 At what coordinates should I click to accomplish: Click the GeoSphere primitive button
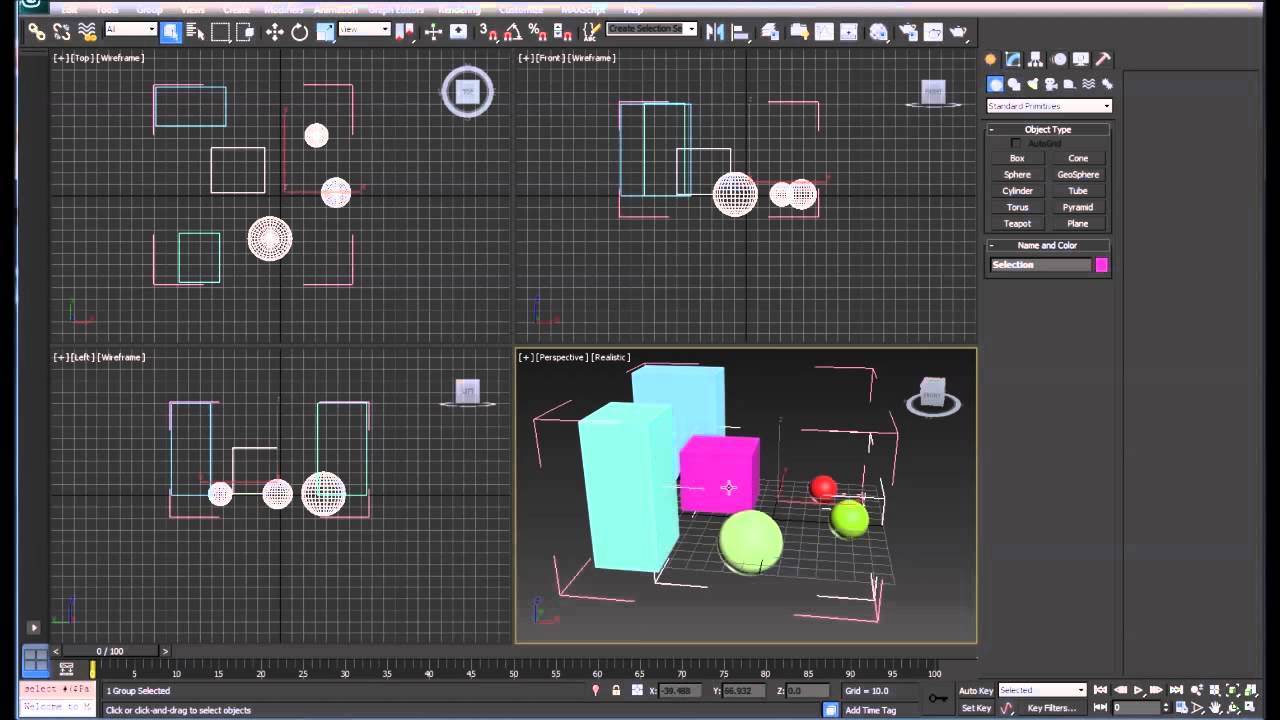(x=1078, y=174)
